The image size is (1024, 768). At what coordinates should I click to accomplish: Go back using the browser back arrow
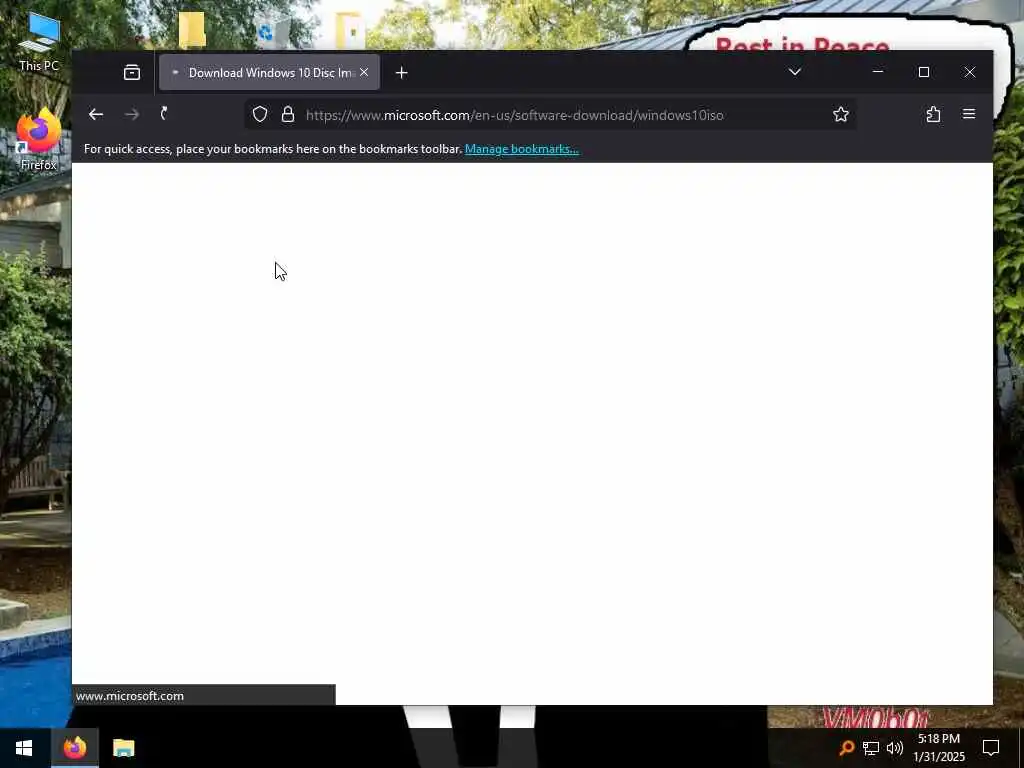click(x=96, y=114)
